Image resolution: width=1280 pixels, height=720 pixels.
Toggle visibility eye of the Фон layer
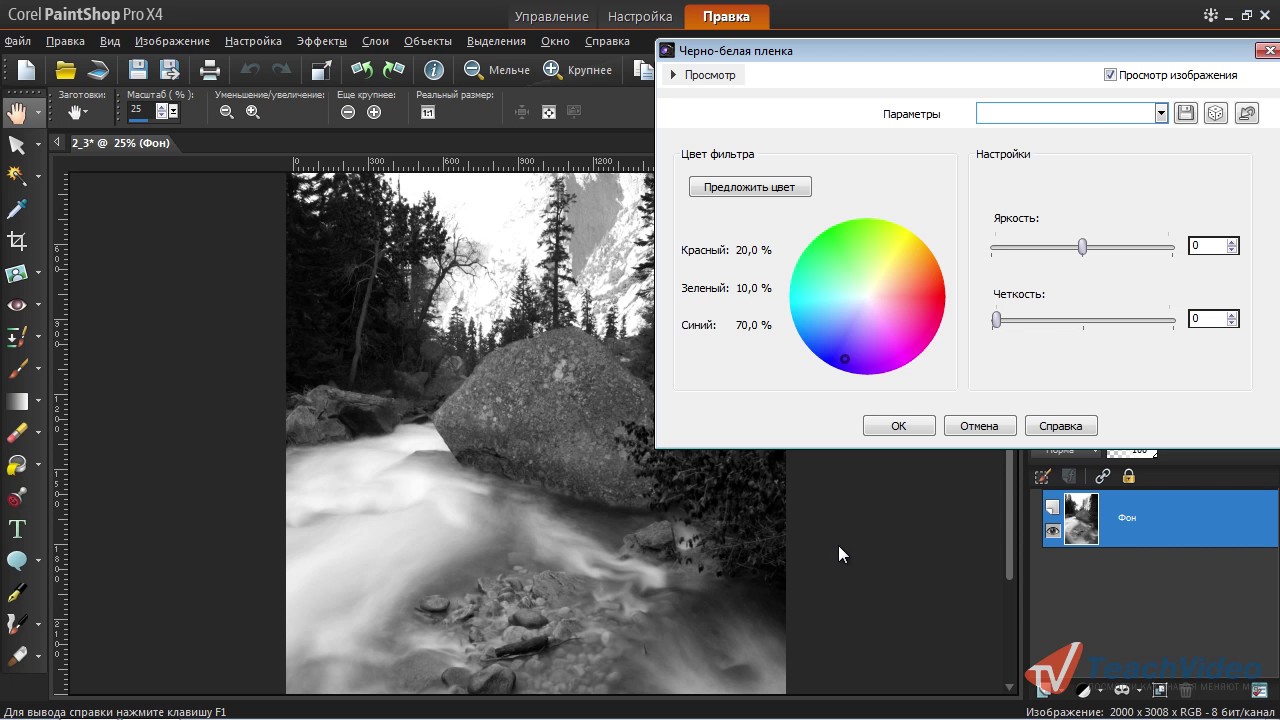(1053, 531)
